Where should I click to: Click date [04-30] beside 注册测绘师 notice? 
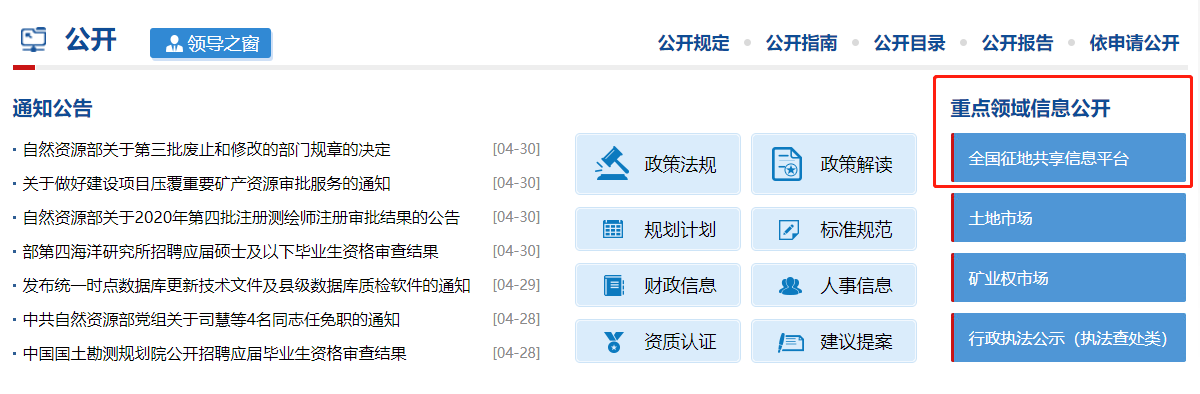516,217
